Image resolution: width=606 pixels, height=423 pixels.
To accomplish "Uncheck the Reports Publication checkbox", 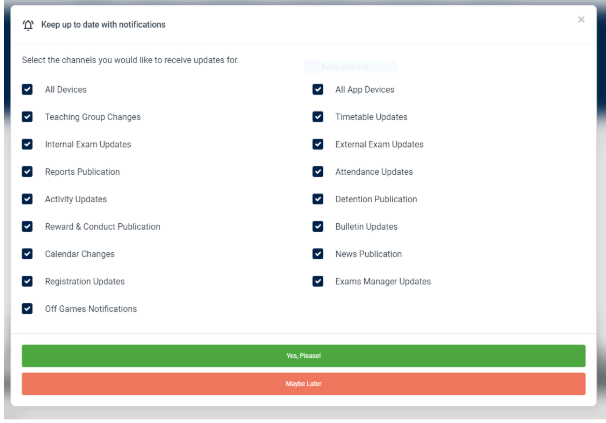I will (28, 172).
